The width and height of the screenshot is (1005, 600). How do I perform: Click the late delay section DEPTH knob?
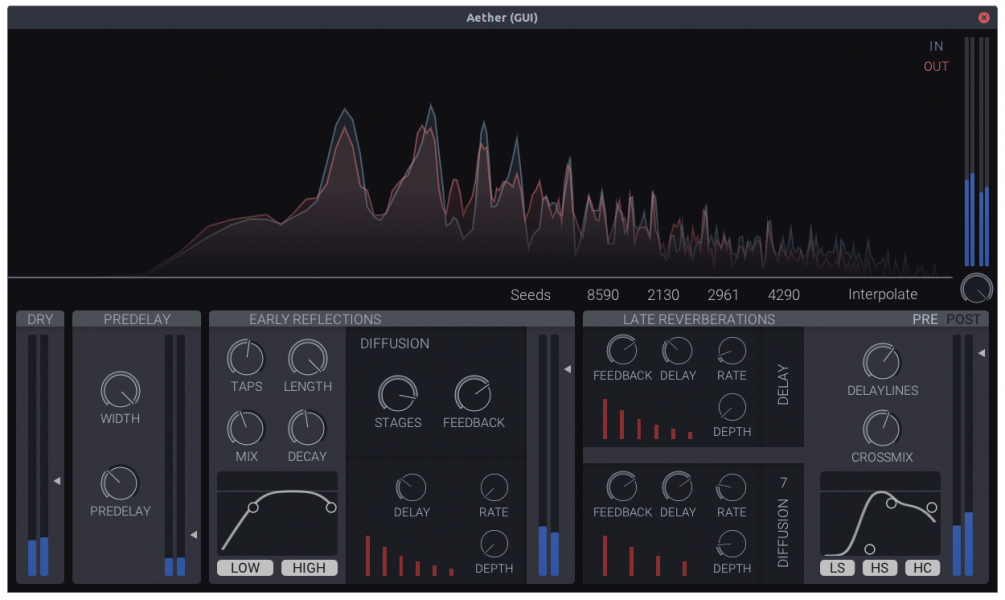pos(731,407)
